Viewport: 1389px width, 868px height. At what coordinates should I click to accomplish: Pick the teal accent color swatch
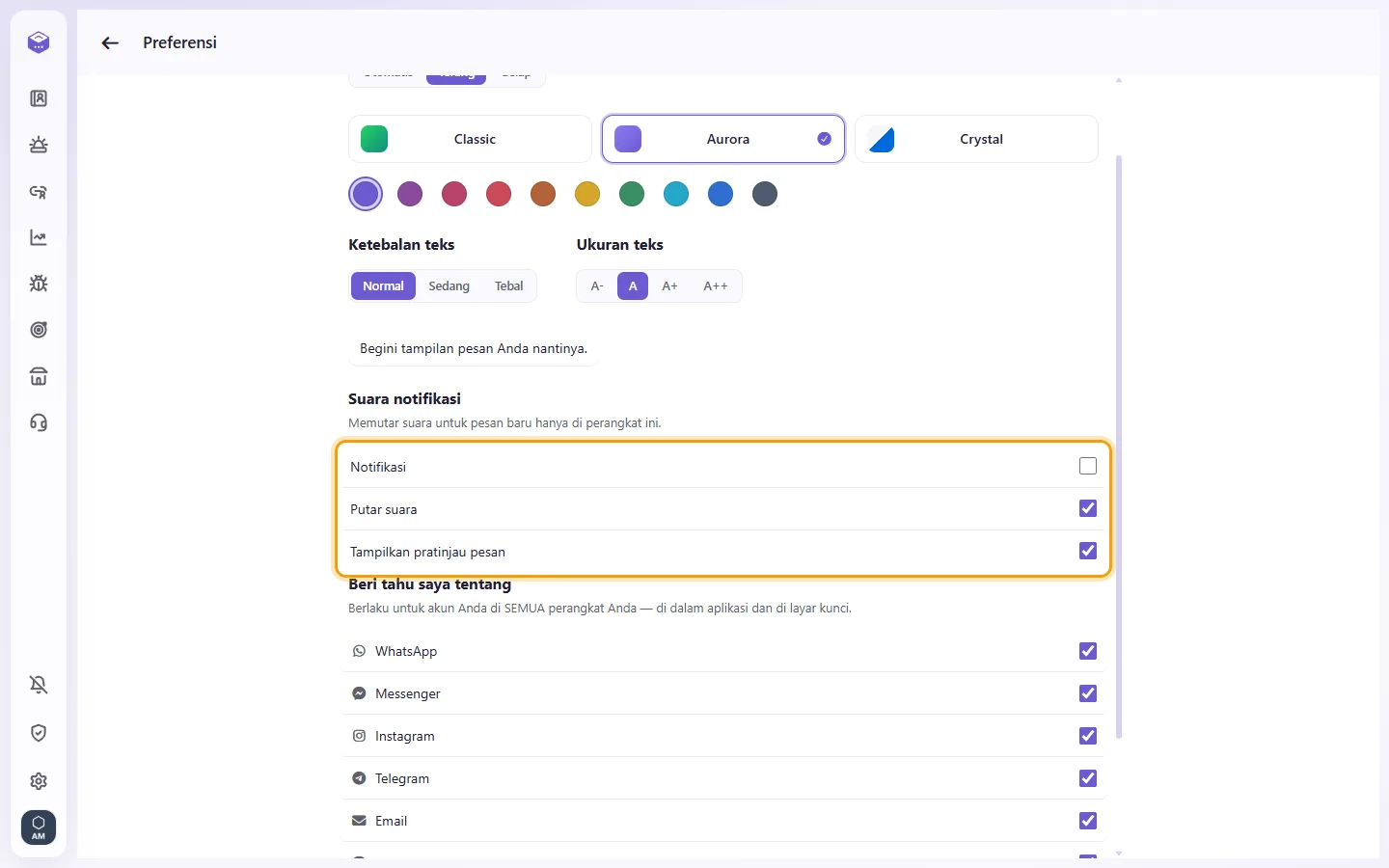coord(676,194)
